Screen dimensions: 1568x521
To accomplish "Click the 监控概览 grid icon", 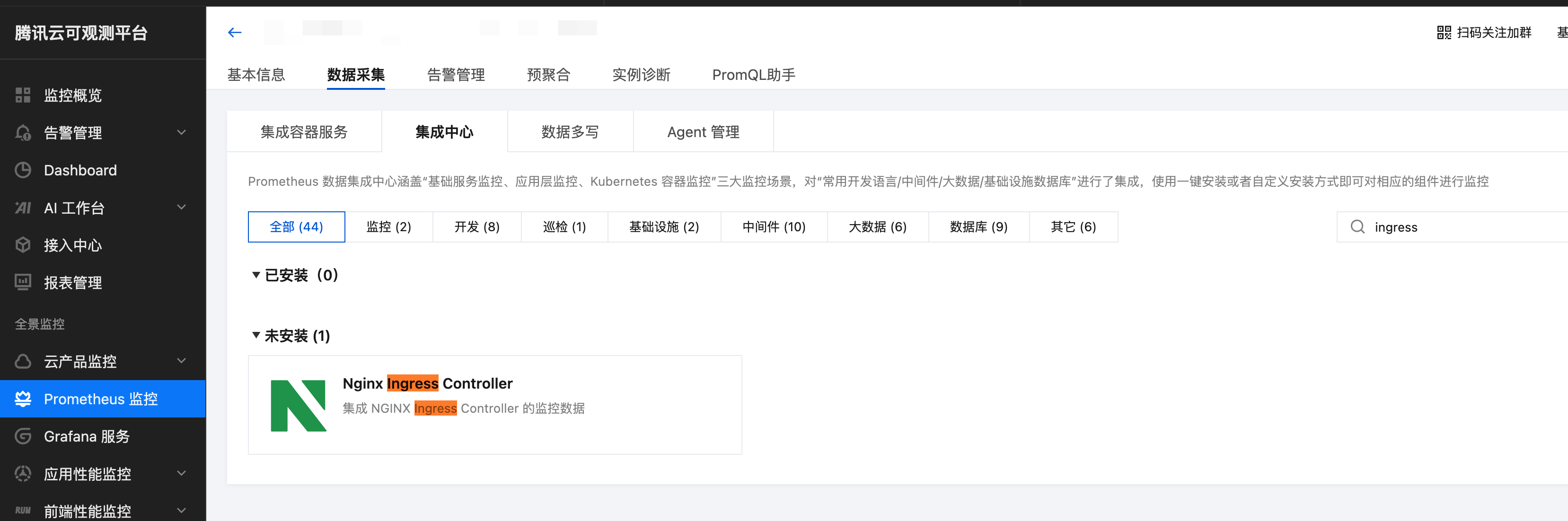I will [x=23, y=95].
